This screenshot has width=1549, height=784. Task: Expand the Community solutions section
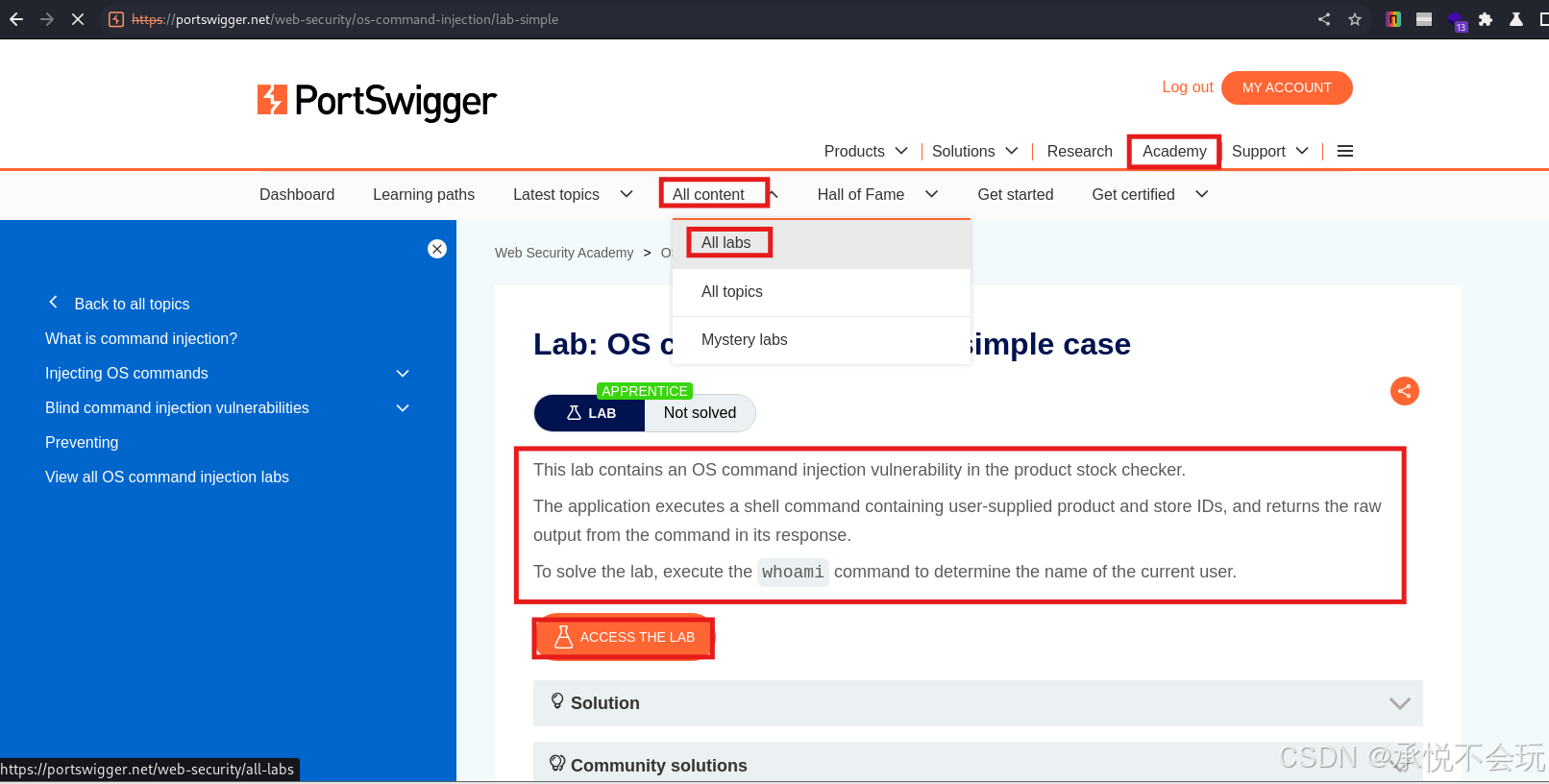977,763
